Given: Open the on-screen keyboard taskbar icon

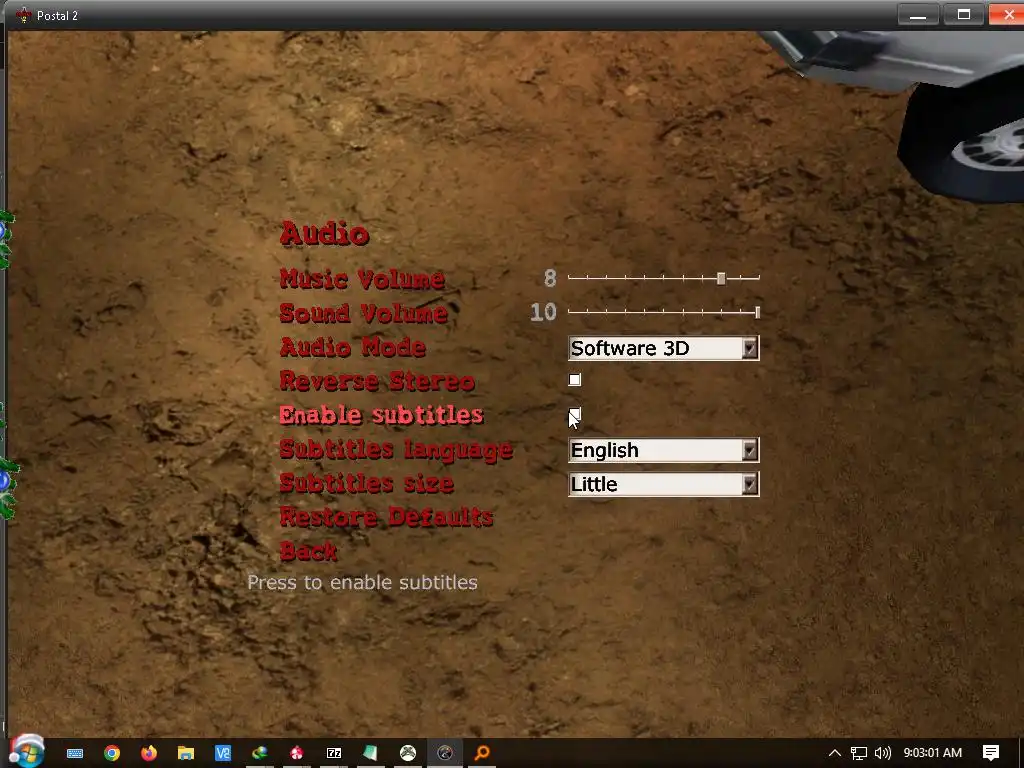Looking at the screenshot, I should click(75, 753).
